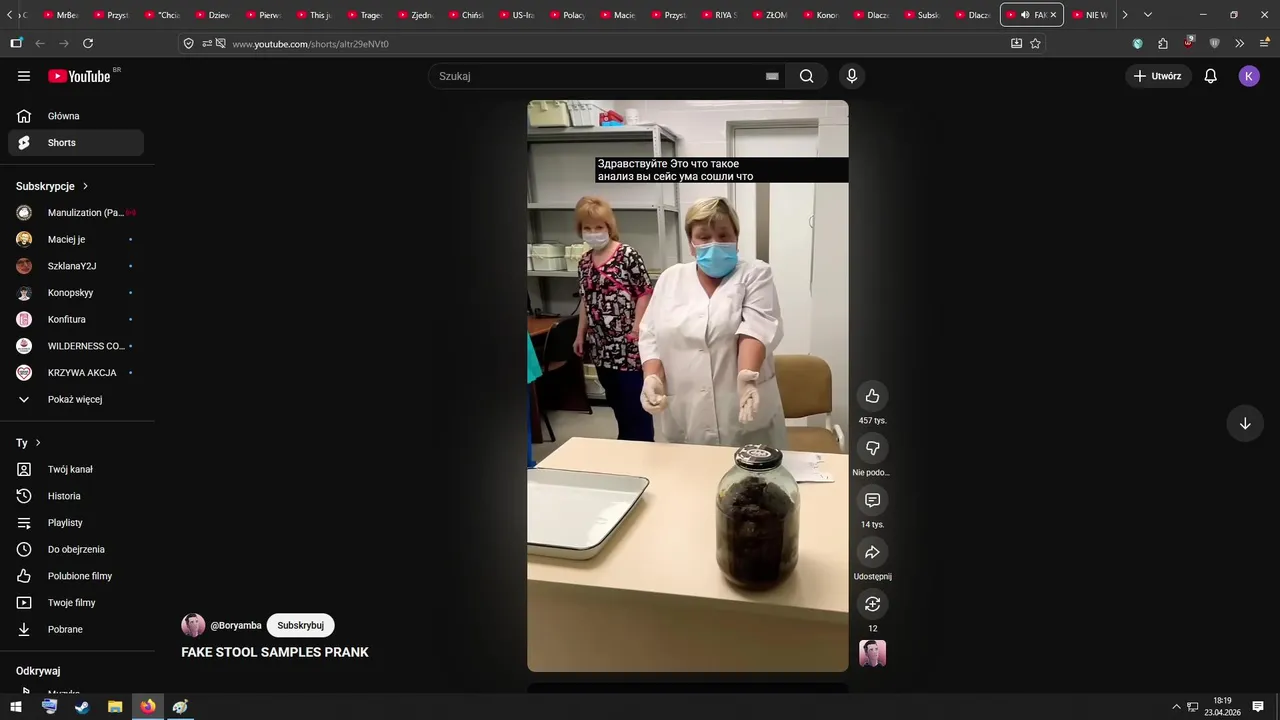Switch to the Pierws browser tab
Image resolution: width=1280 pixels, height=720 pixels.
click(x=264, y=15)
